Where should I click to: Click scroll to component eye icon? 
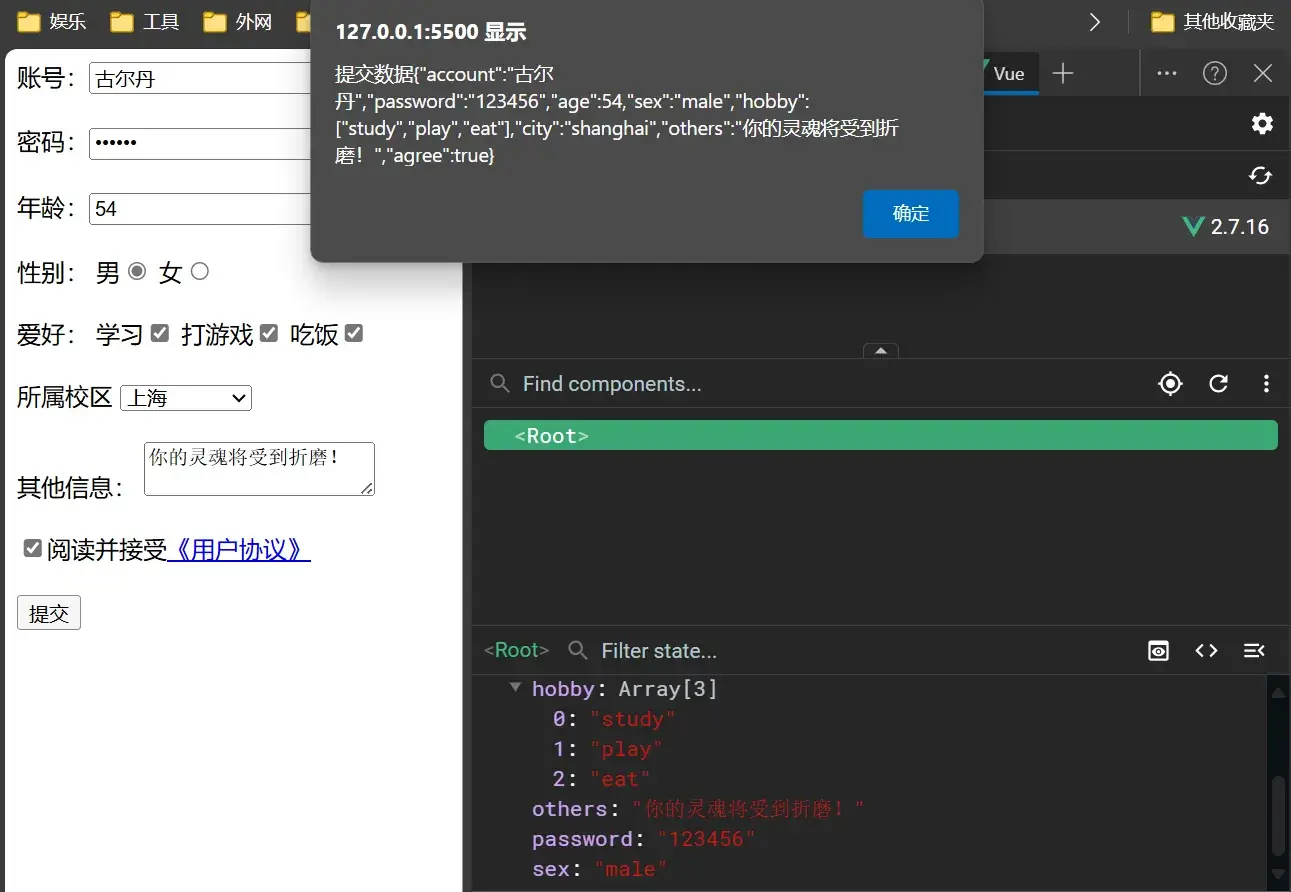(1158, 651)
